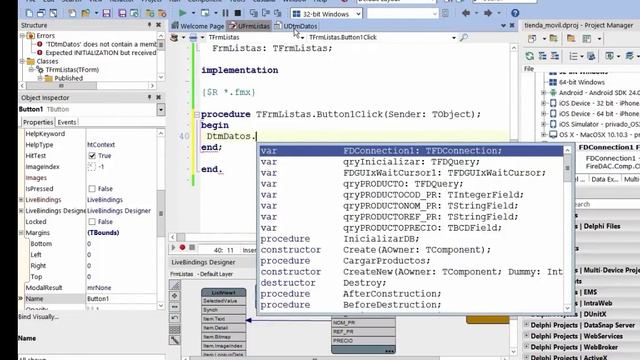Click the Open project folder icon in the toolbar

[86, 13]
